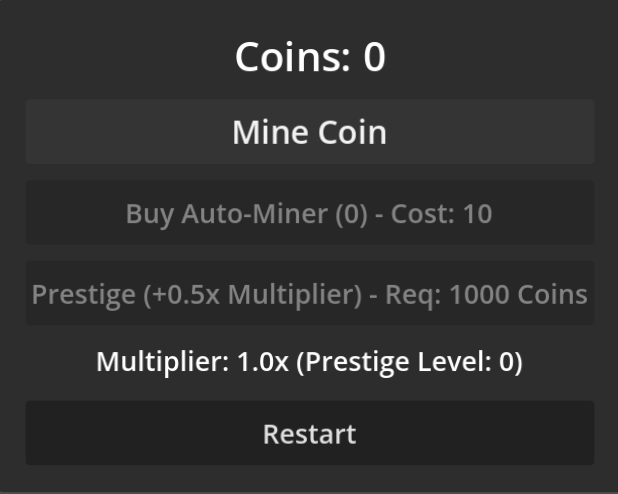Viewport: 618px width, 494px height.
Task: Click the "Multiplier:" label text
Action: [x=162, y=361]
